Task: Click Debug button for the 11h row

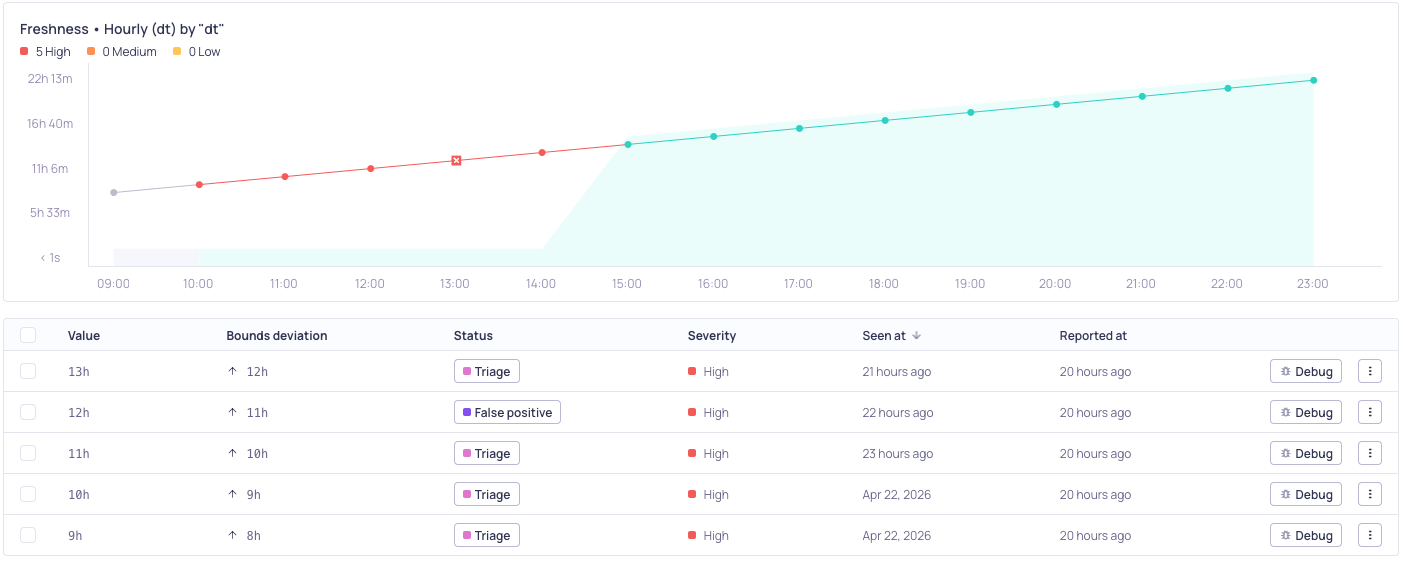Action: pos(1306,453)
